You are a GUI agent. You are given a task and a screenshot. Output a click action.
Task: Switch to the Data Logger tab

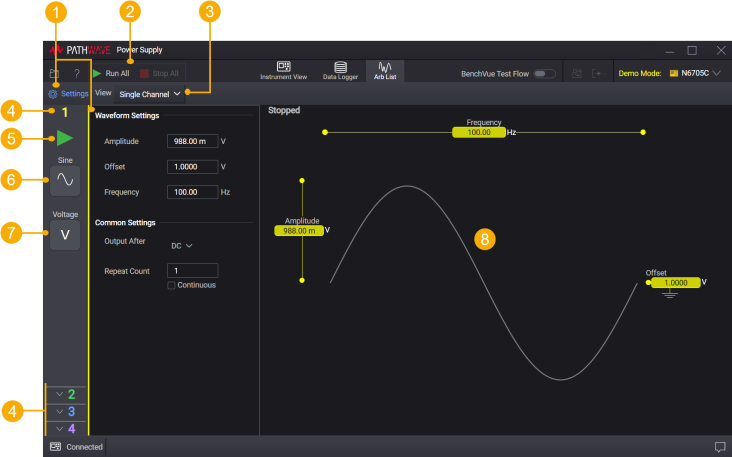pos(341,68)
